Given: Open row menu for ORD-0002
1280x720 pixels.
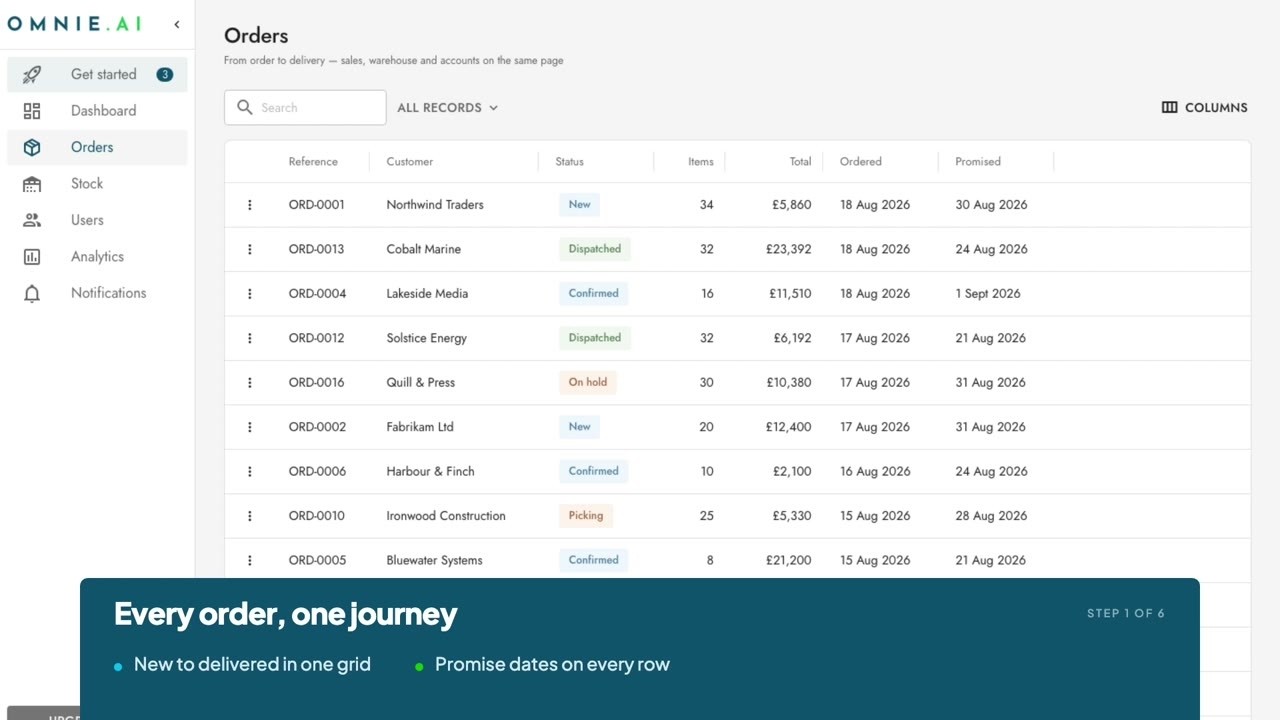Looking at the screenshot, I should coord(250,427).
